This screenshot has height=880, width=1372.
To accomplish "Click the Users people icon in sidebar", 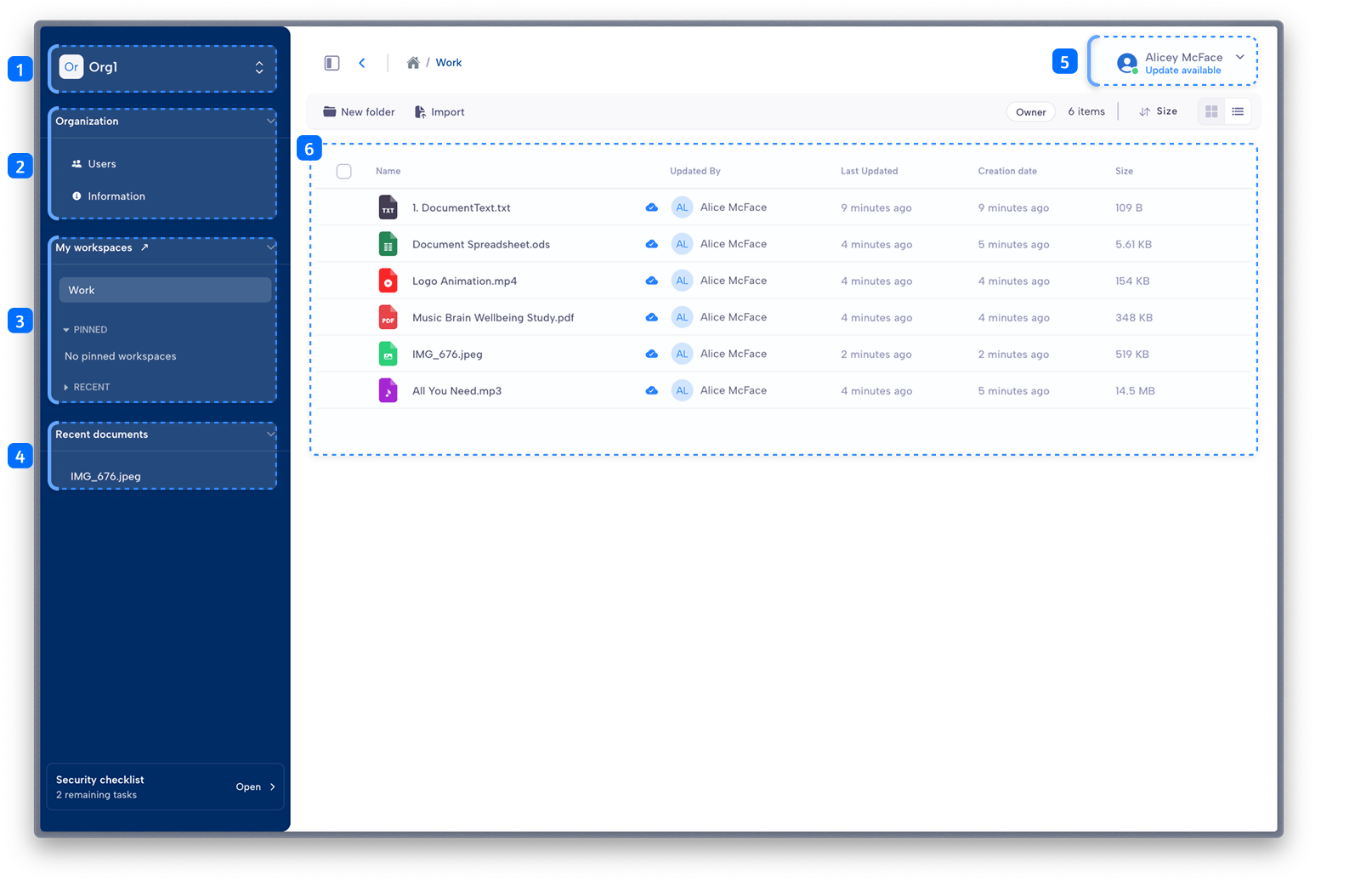I will coord(77,164).
